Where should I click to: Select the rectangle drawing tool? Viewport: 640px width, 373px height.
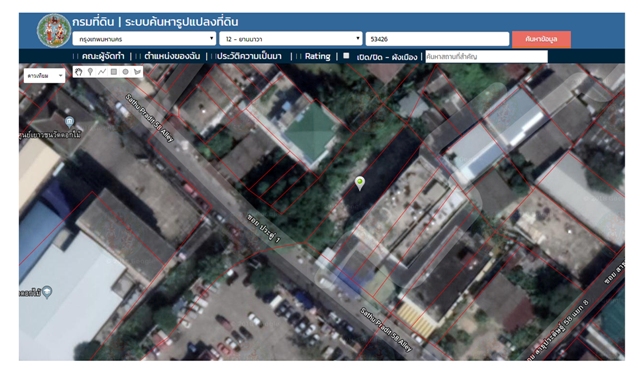tap(114, 72)
